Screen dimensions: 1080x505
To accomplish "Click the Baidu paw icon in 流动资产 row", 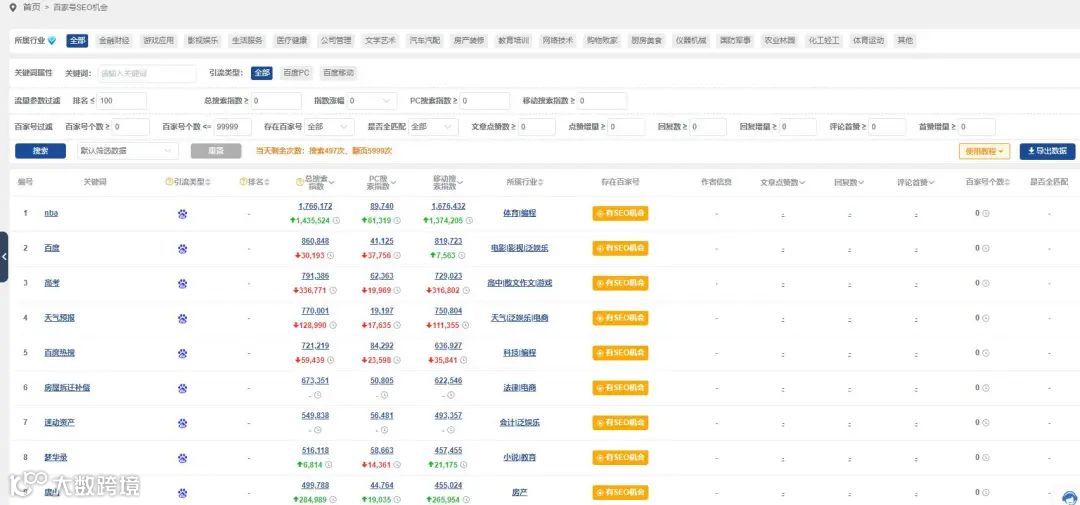I will [183, 423].
